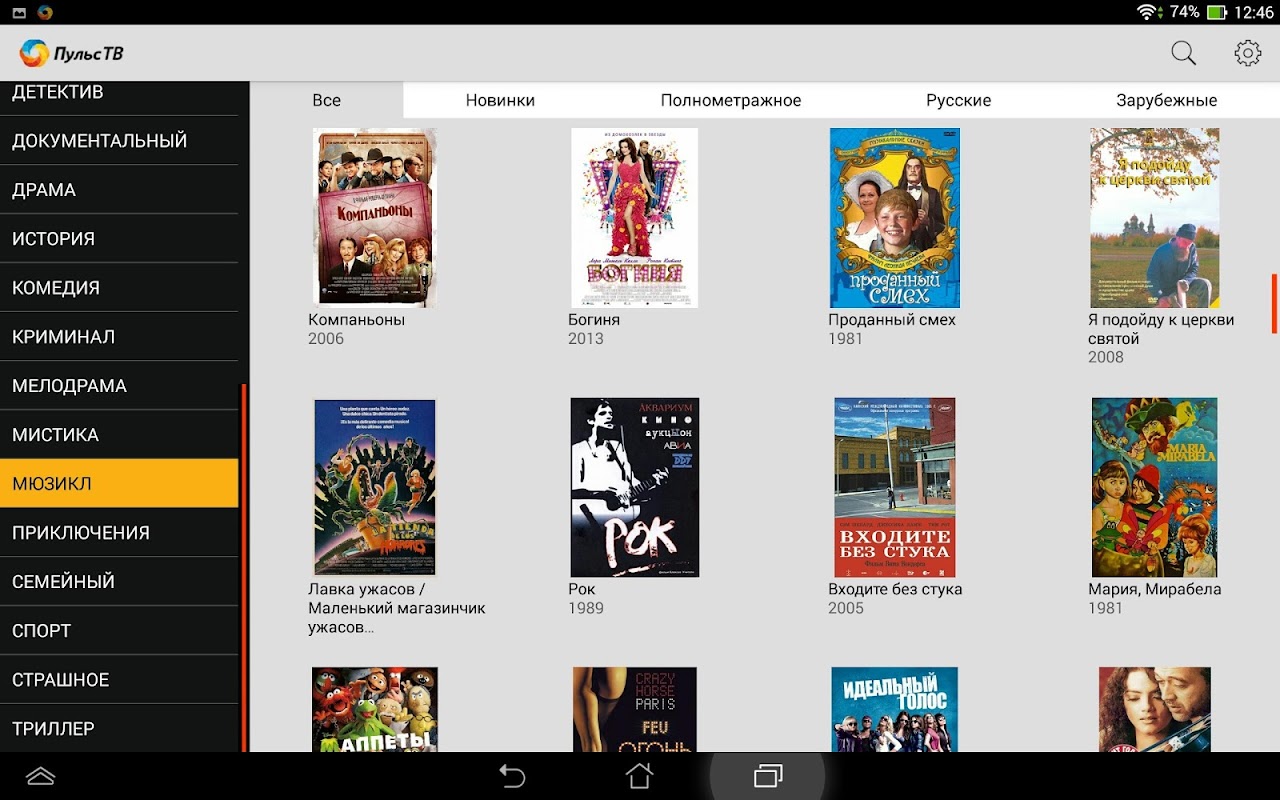Open the Идеальный голос movie poster

click(x=894, y=710)
